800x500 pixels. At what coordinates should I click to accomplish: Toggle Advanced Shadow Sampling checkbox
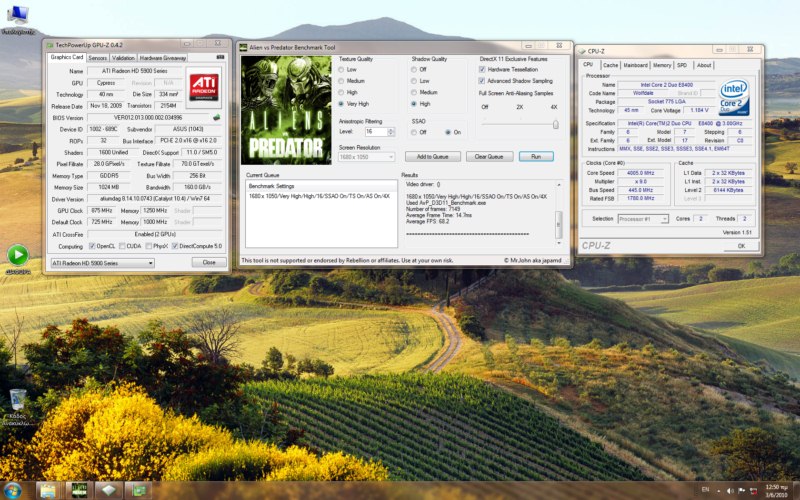point(482,81)
